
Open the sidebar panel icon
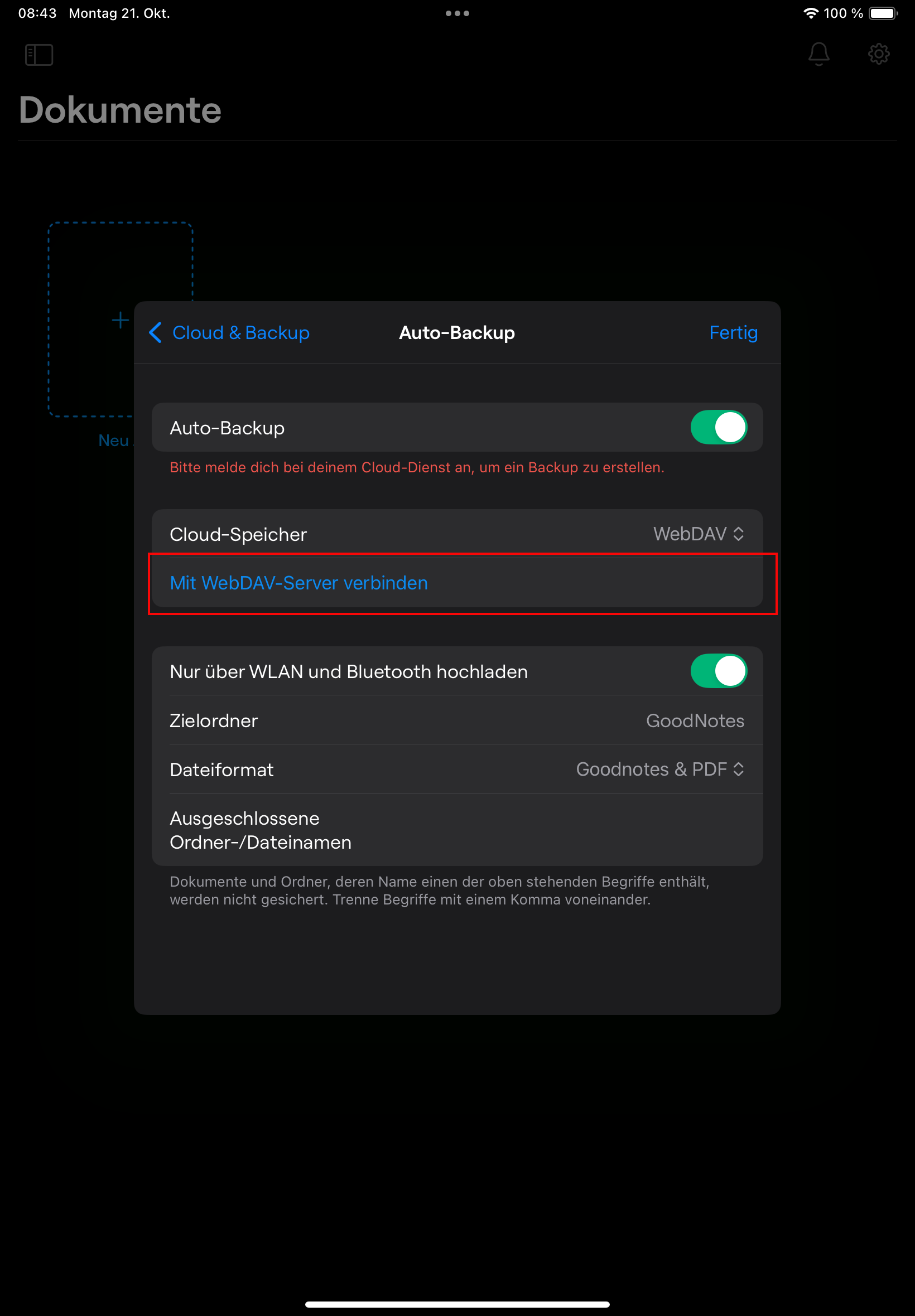click(x=39, y=55)
